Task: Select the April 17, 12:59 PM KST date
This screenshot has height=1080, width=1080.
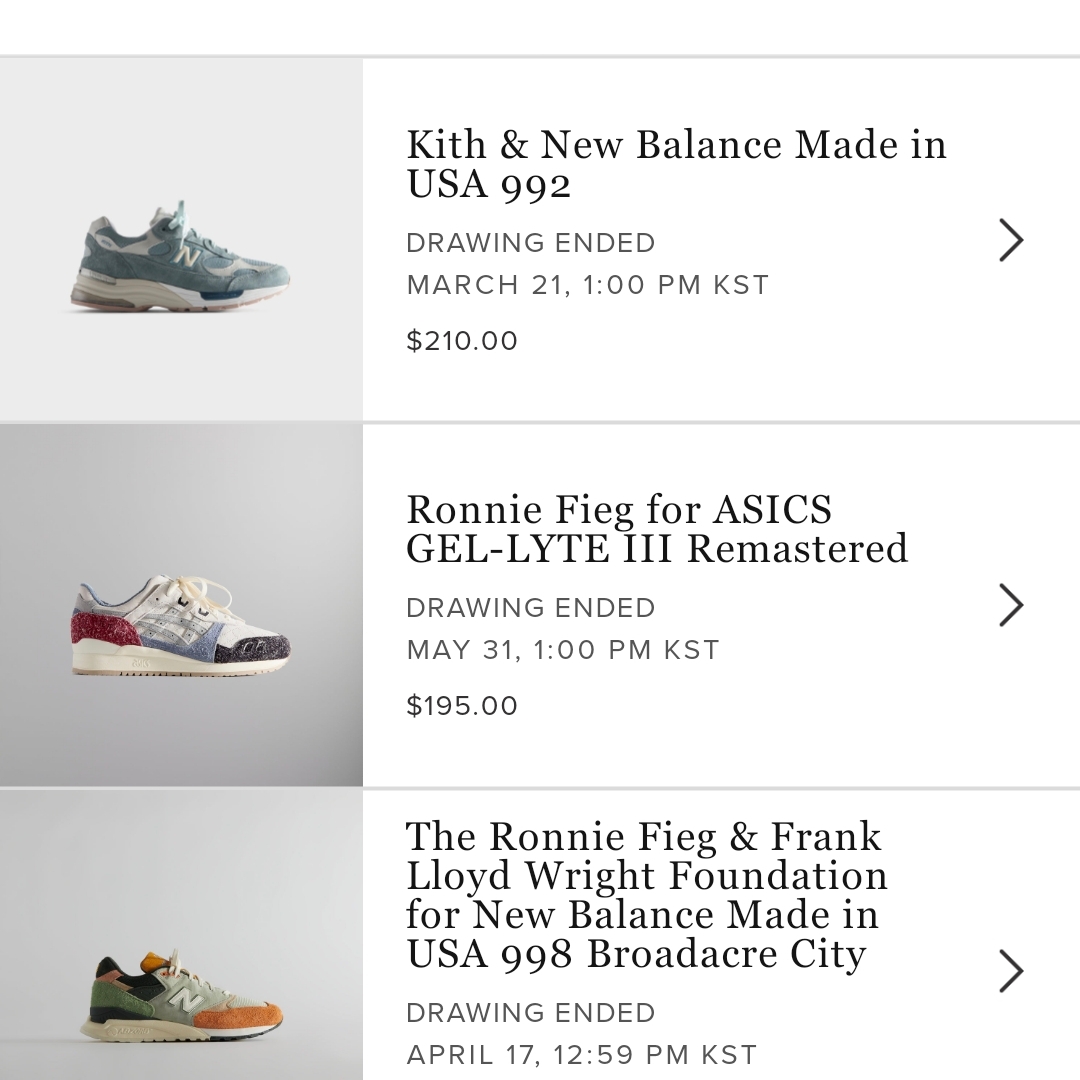Action: (x=582, y=1054)
